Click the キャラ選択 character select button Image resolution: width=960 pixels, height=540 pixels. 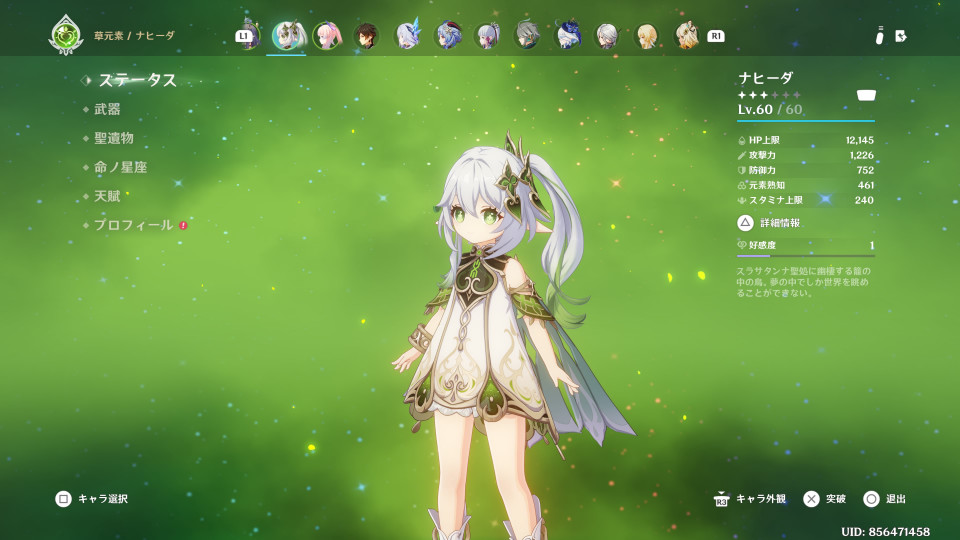(92, 499)
